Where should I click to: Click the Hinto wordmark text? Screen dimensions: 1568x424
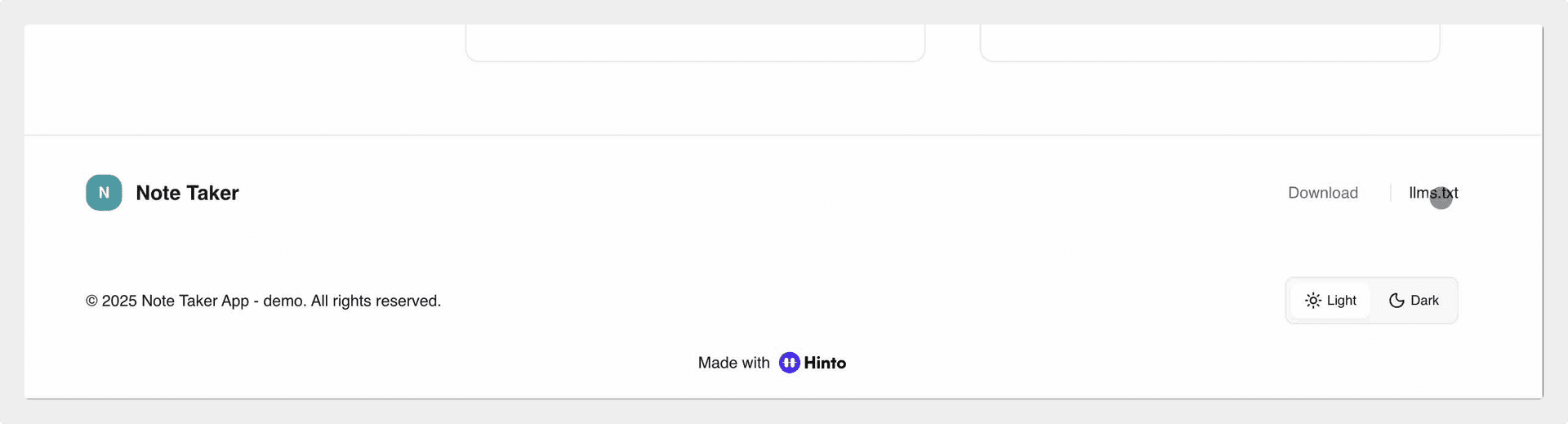[825, 363]
